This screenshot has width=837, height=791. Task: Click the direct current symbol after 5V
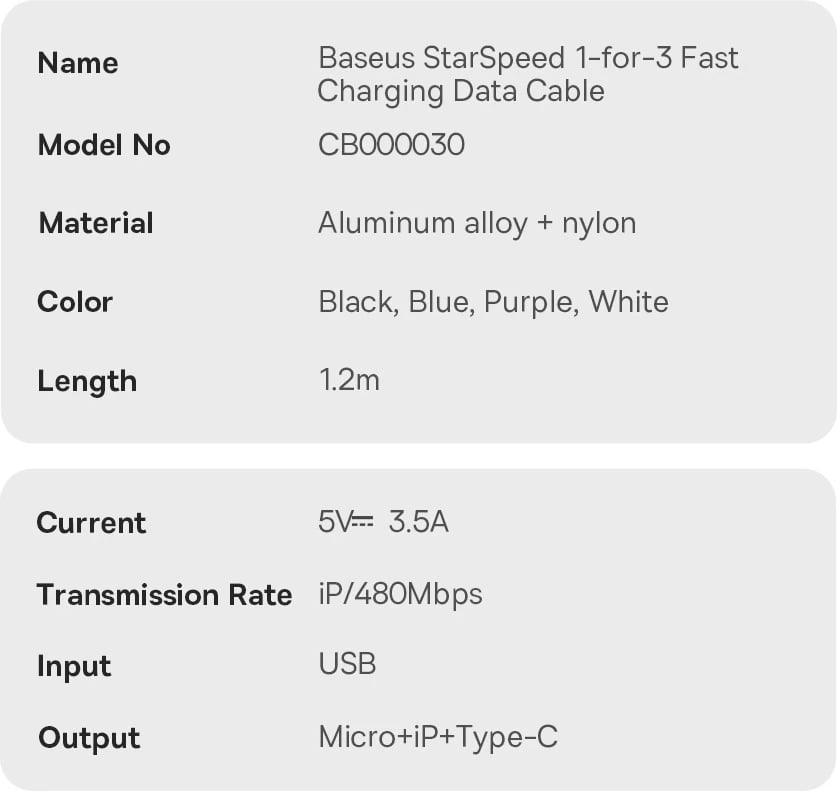(363, 522)
